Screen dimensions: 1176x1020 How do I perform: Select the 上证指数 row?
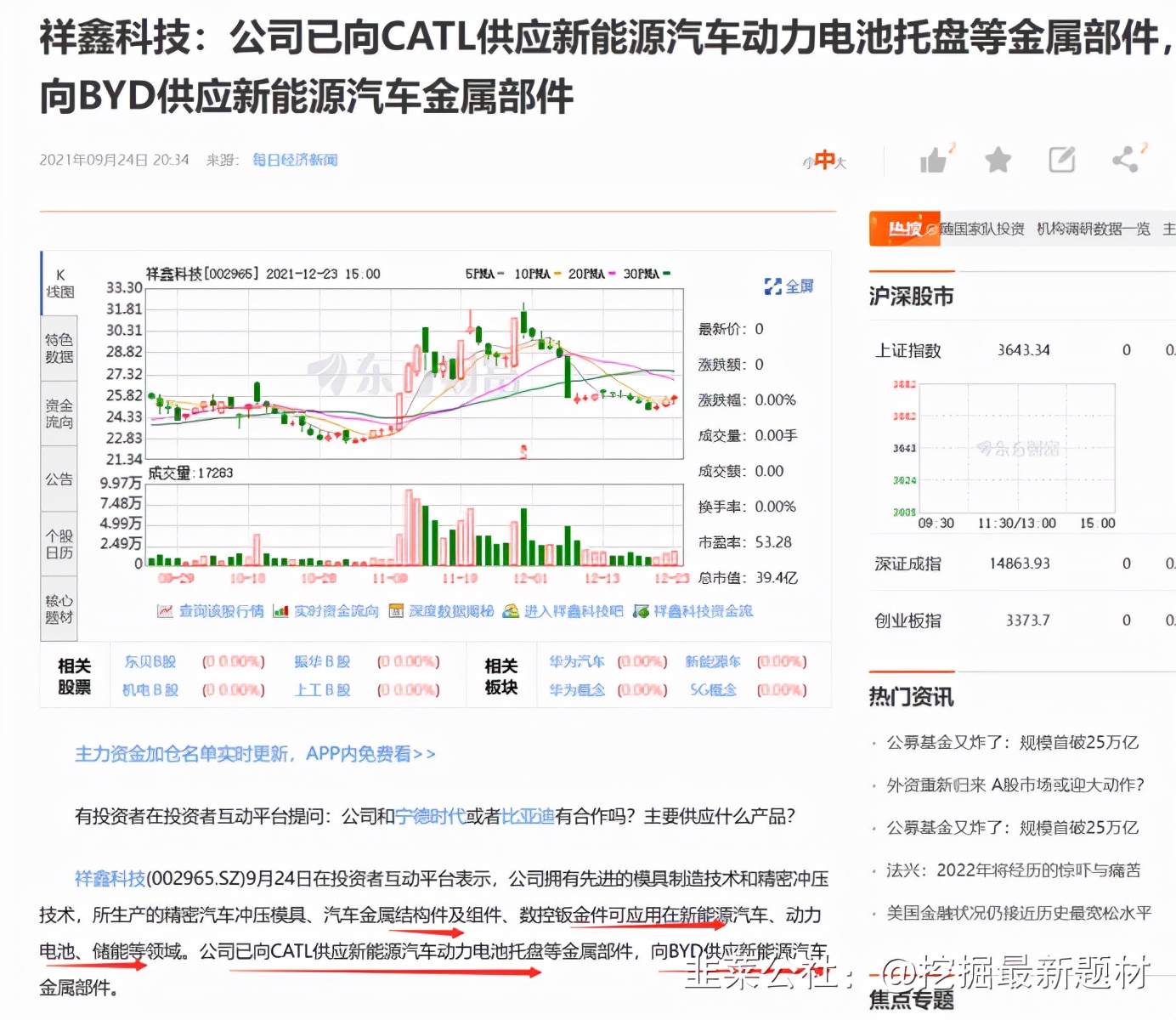1022,350
